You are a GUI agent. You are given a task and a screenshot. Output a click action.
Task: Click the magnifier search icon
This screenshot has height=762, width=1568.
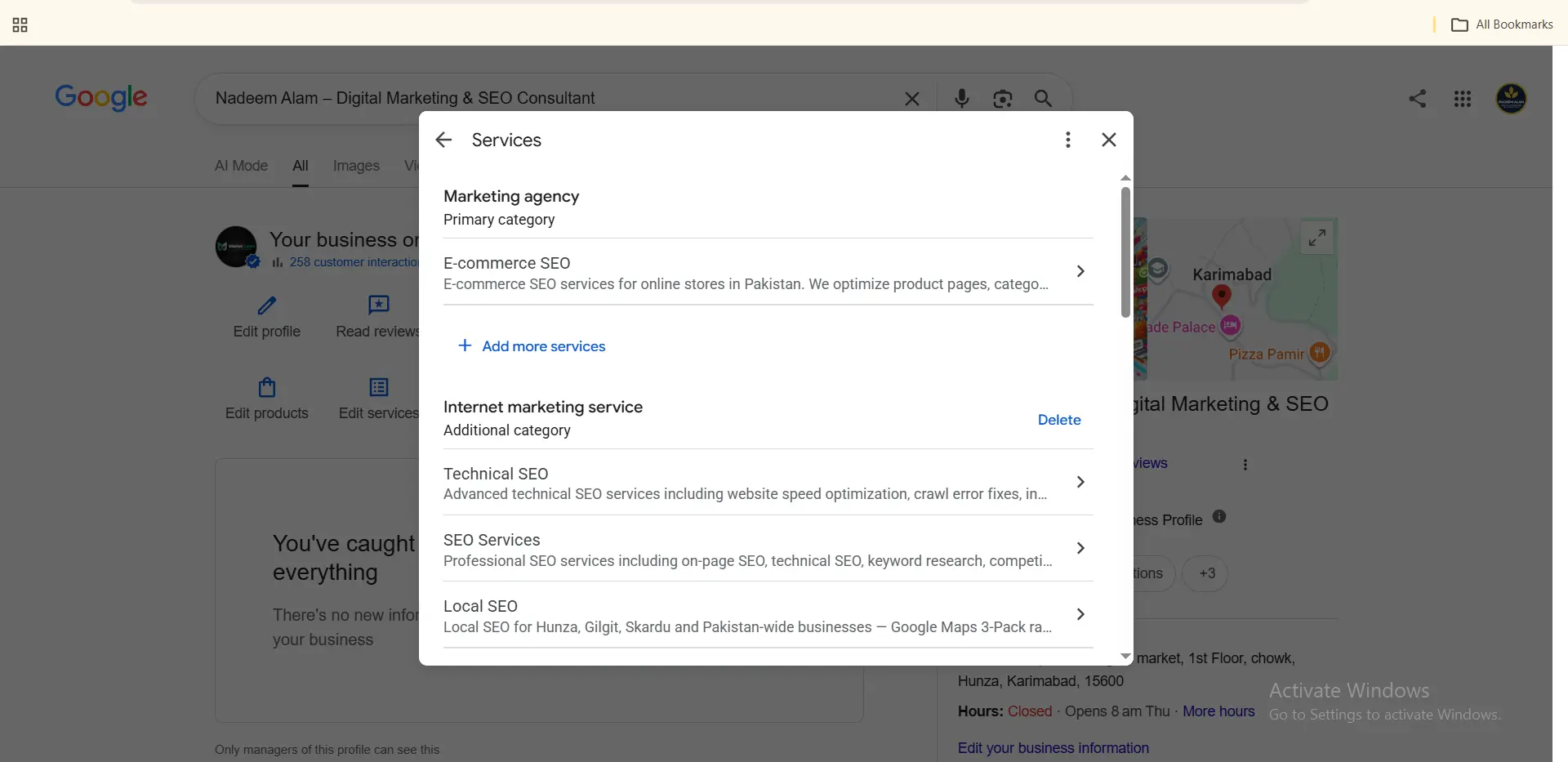(x=1043, y=99)
